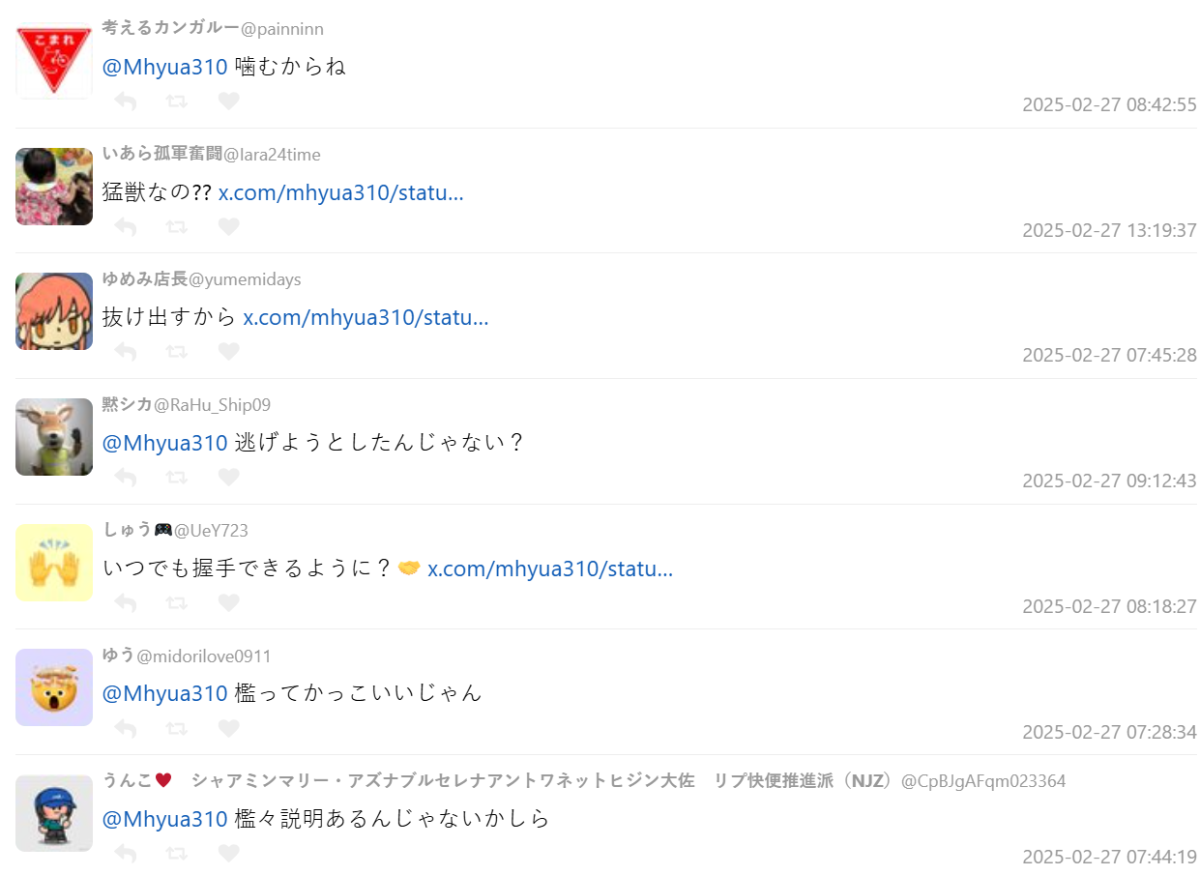
Task: Click the timestamp 2025-02-27 09:12:43
Action: click(x=1109, y=481)
